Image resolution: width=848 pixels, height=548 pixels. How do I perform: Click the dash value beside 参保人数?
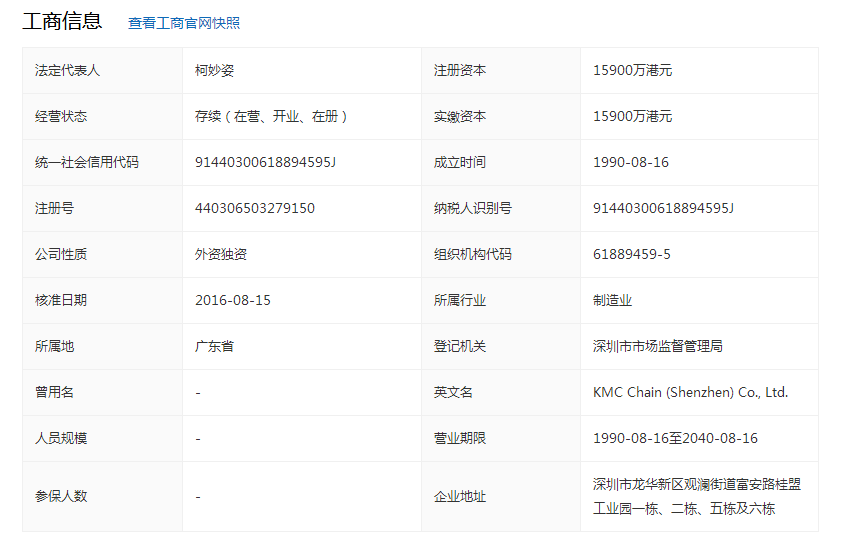(198, 497)
